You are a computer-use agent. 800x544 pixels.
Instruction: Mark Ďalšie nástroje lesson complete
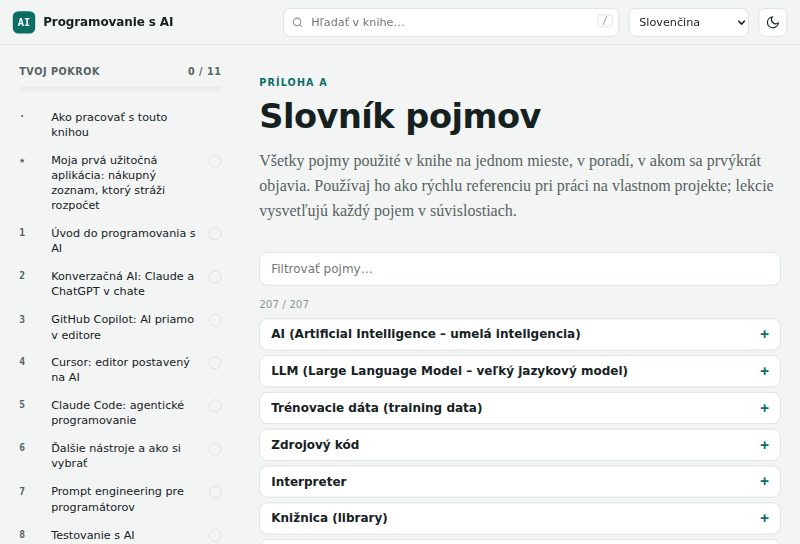click(x=215, y=449)
